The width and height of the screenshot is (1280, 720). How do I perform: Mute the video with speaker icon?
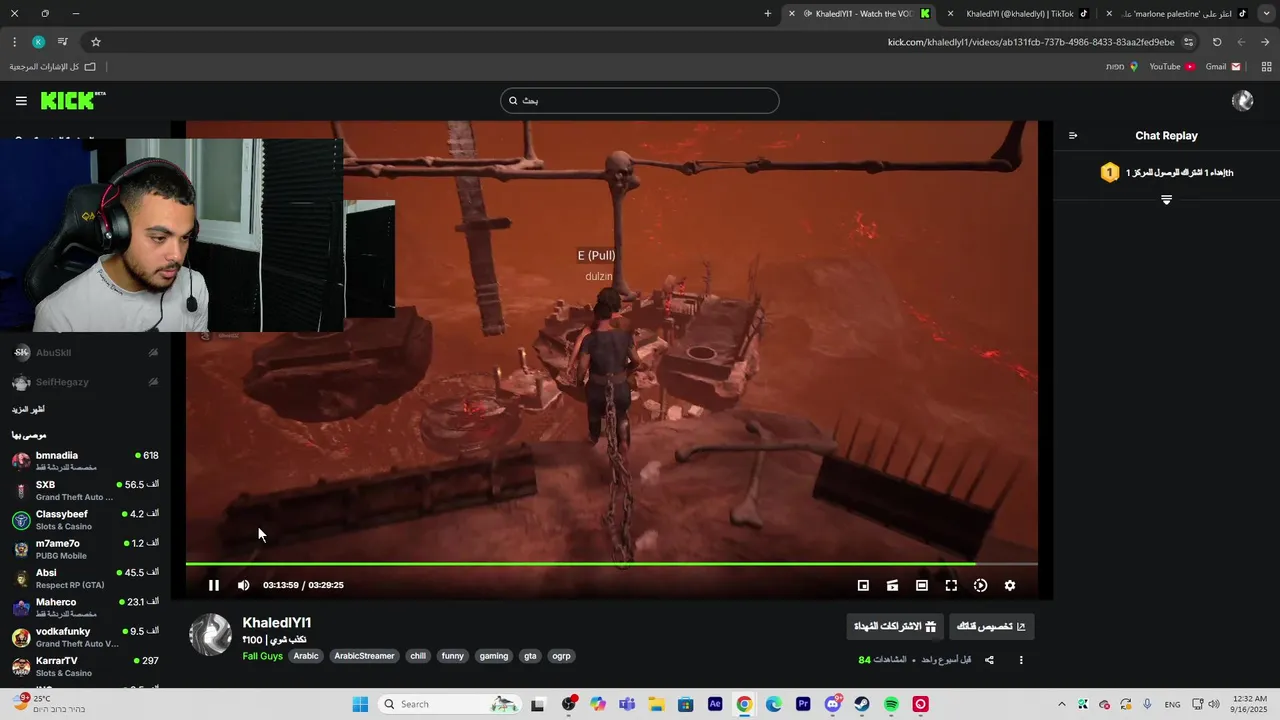pyautogui.click(x=243, y=585)
